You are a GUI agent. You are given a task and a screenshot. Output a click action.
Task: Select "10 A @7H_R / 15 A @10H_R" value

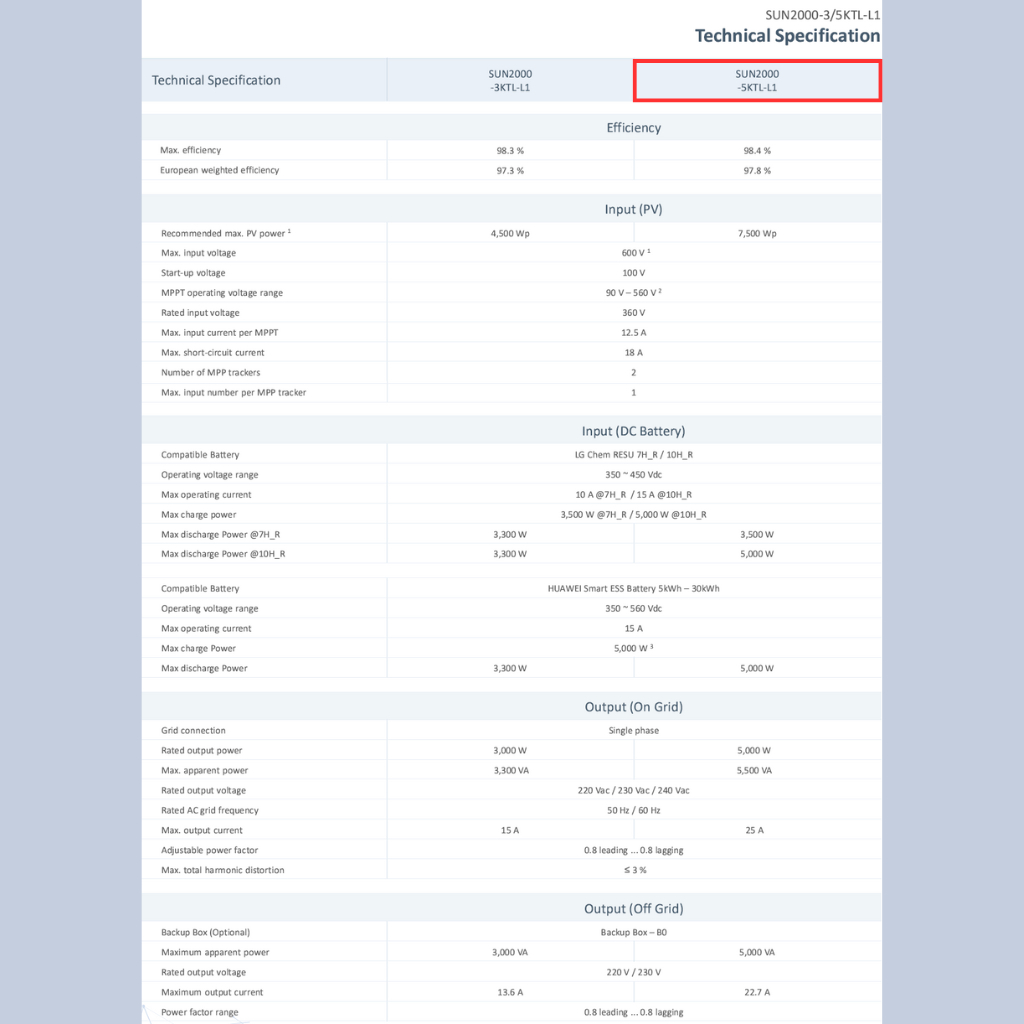tap(633, 494)
